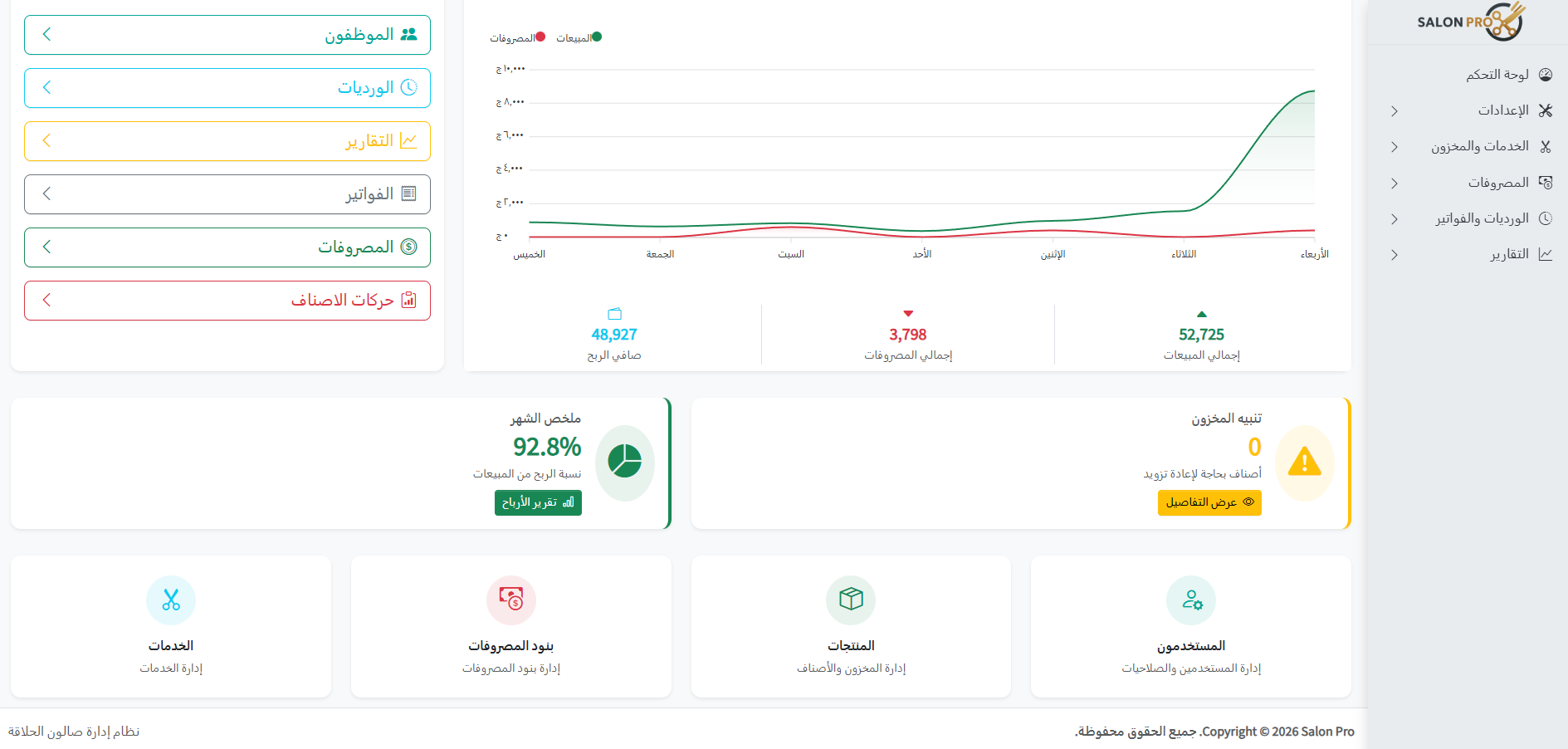Click the warning triangle on تنبيه المخزون
The image size is (1568, 749).
tap(1304, 463)
